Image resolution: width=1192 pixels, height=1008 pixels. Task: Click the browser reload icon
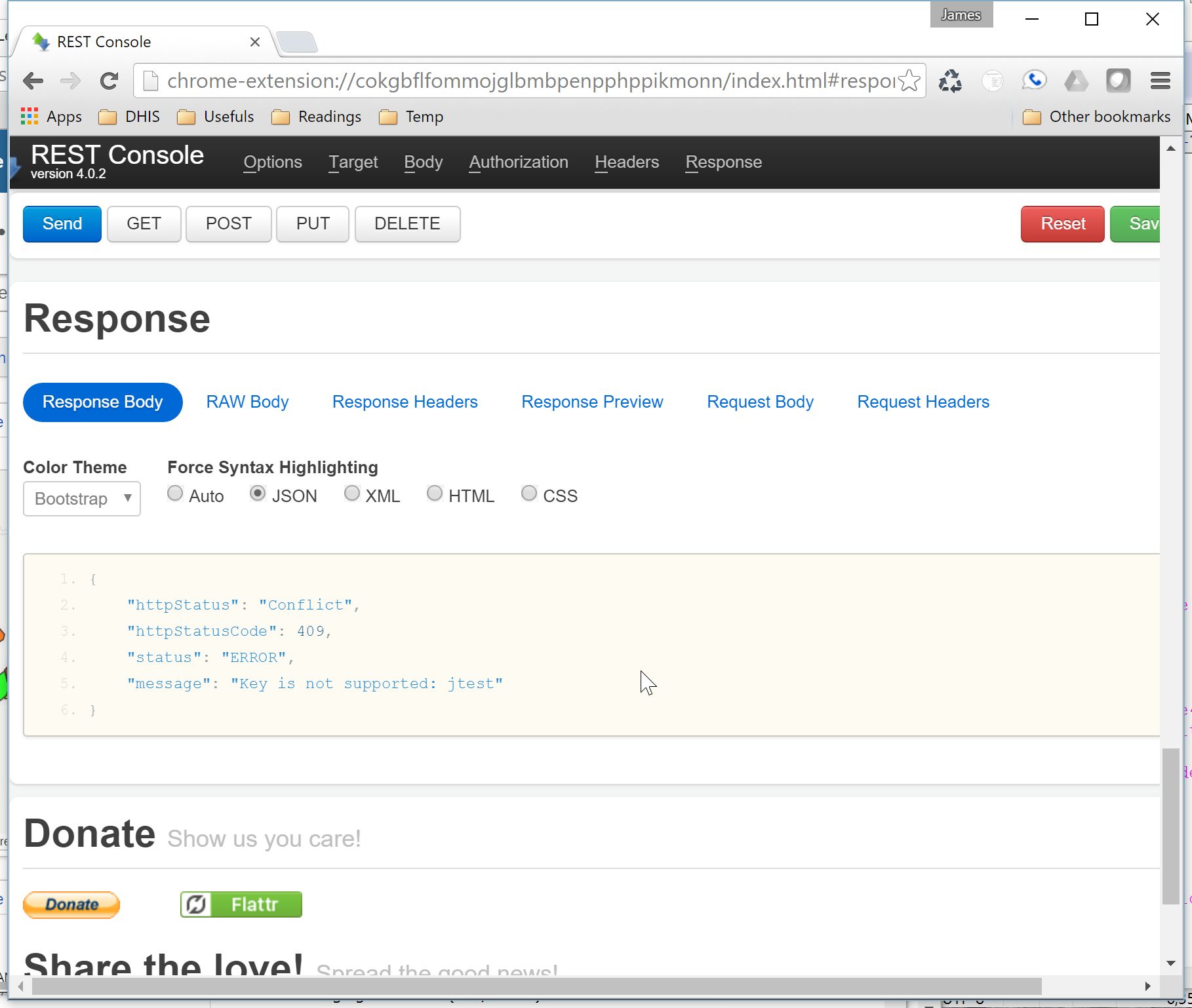pyautogui.click(x=109, y=81)
